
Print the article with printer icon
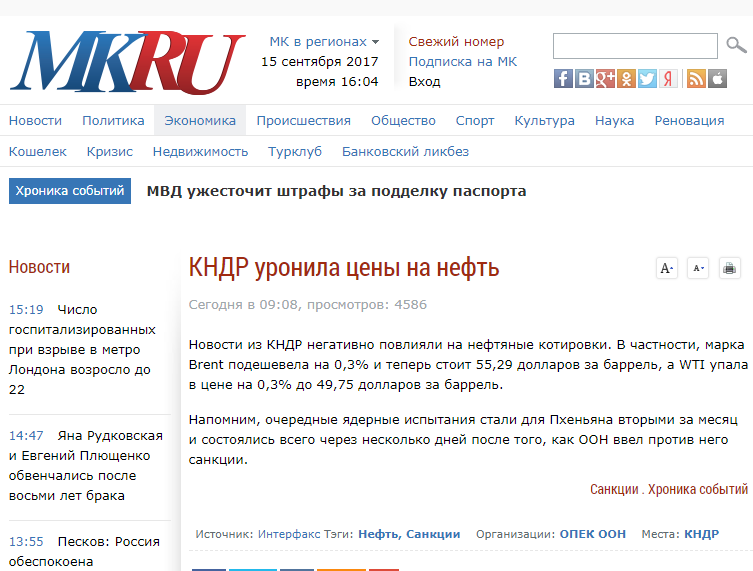pyautogui.click(x=729, y=268)
